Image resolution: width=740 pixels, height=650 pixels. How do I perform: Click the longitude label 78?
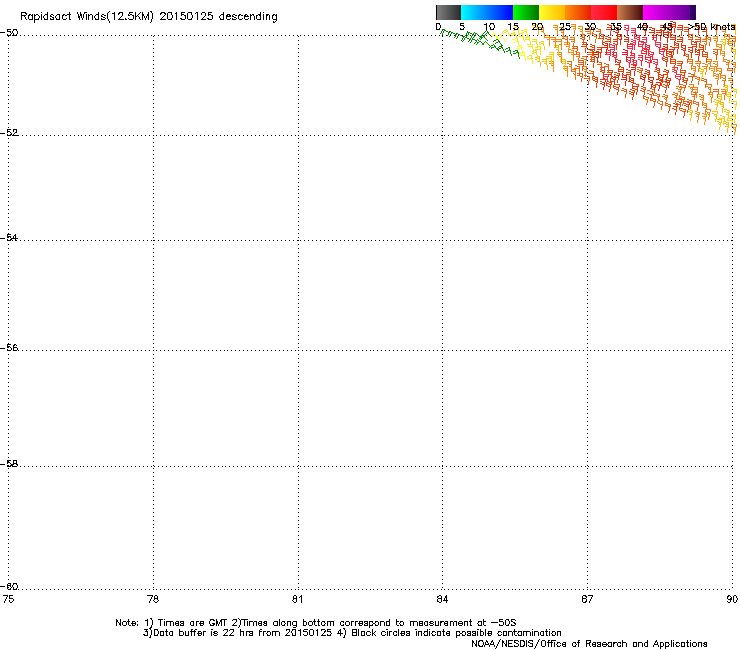click(x=153, y=599)
